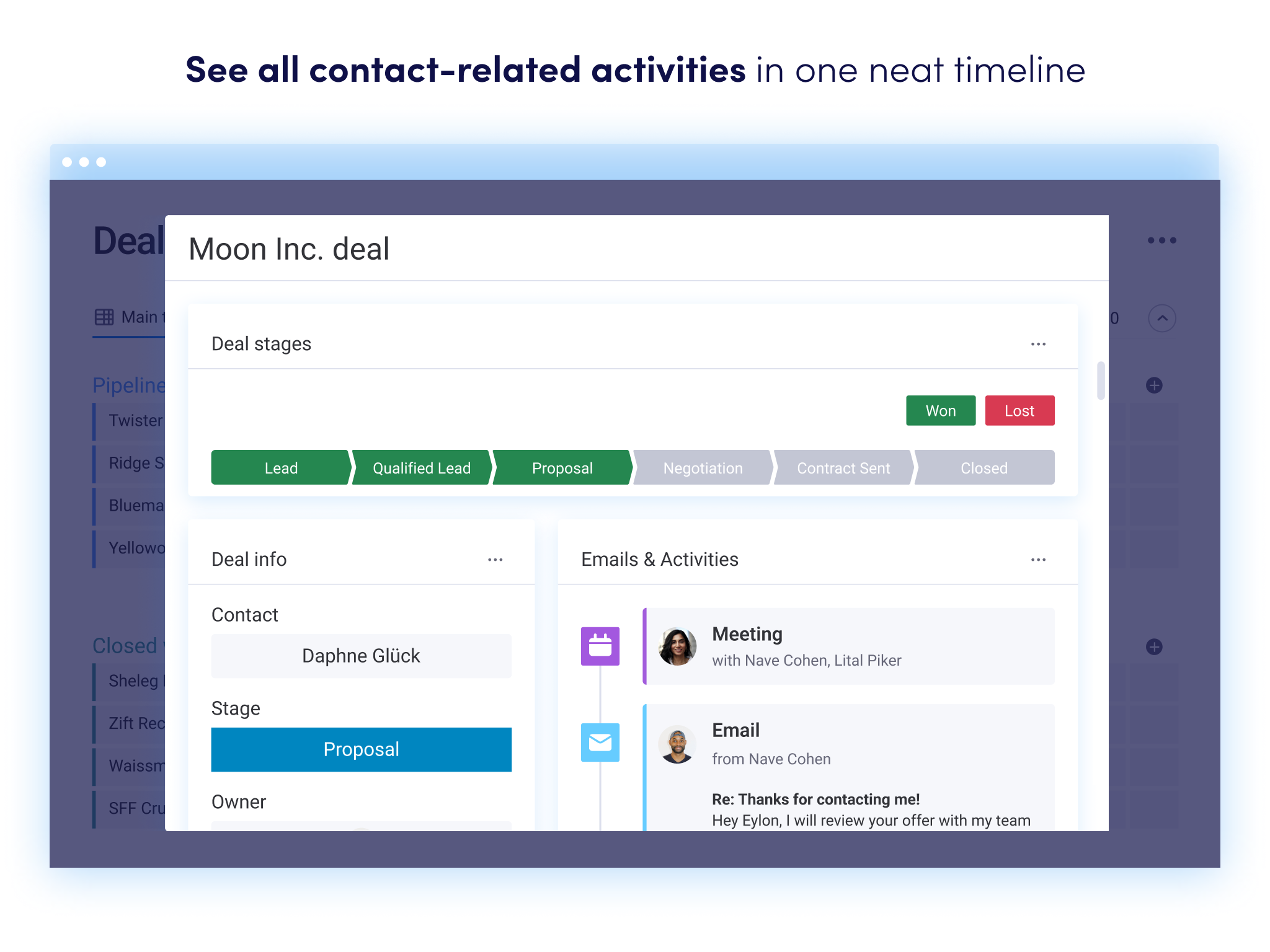
Task: Expand the Pipeline section in sidebar
Action: [x=113, y=384]
